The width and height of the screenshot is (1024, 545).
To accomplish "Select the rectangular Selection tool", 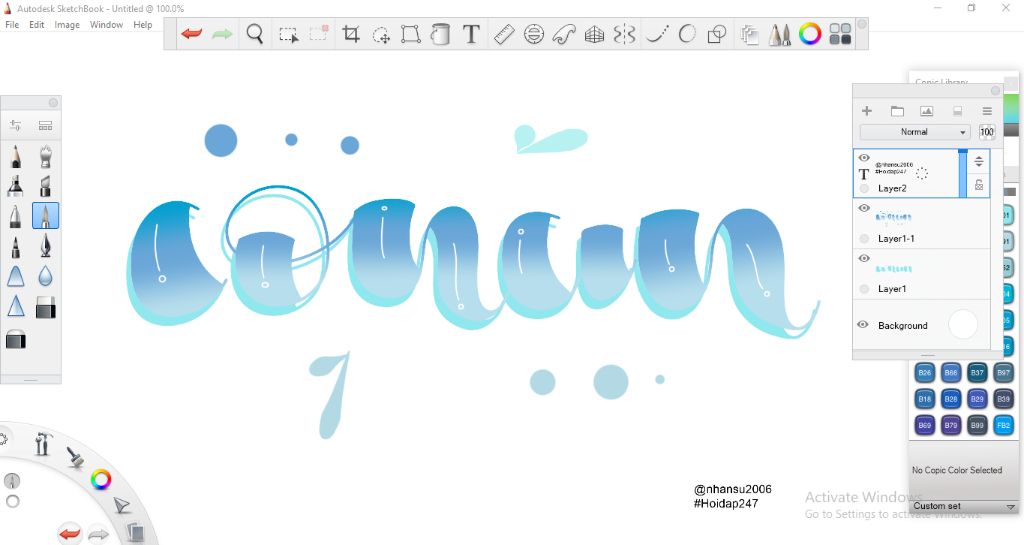I will (x=288, y=34).
